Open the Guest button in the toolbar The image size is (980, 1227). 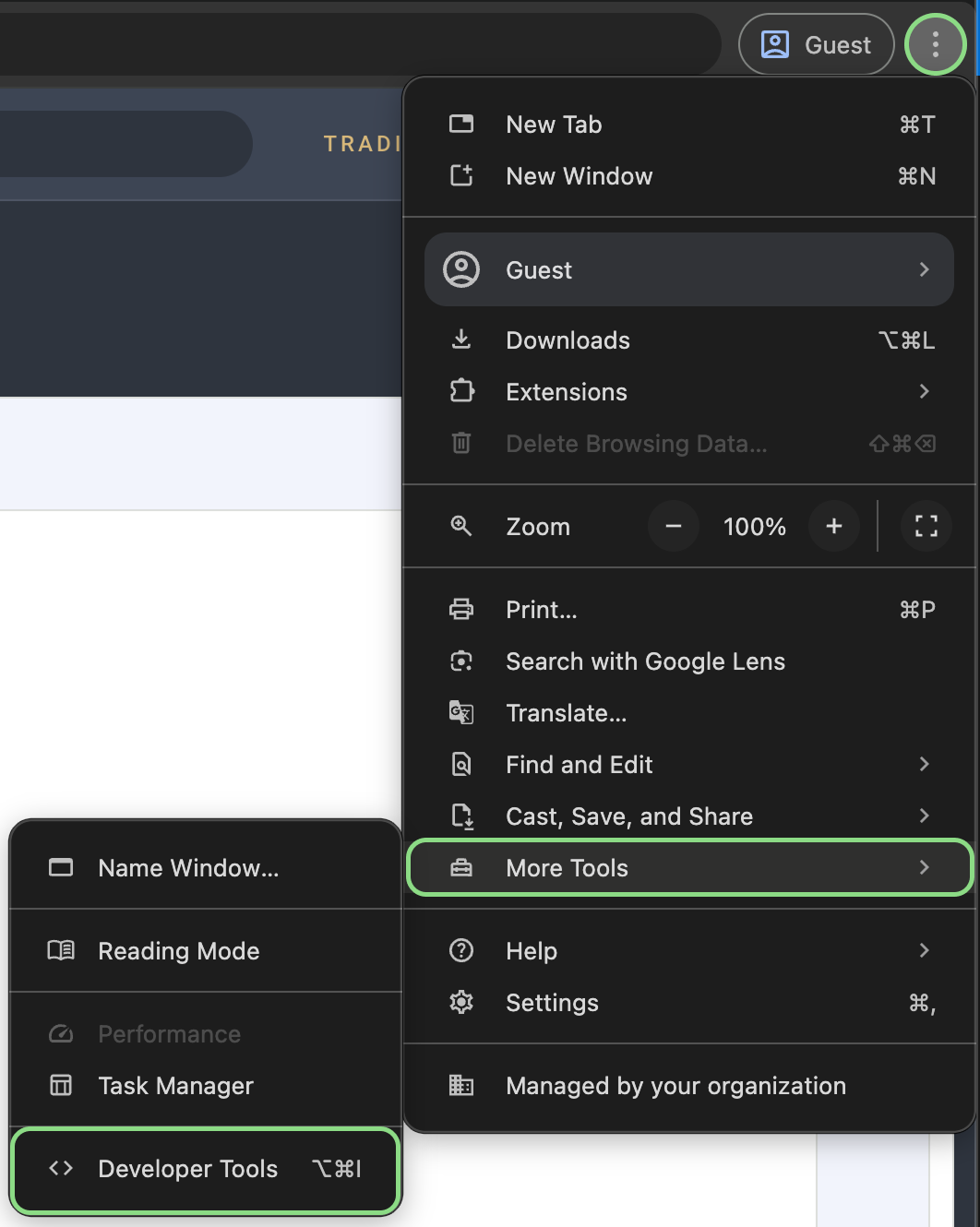pos(816,43)
